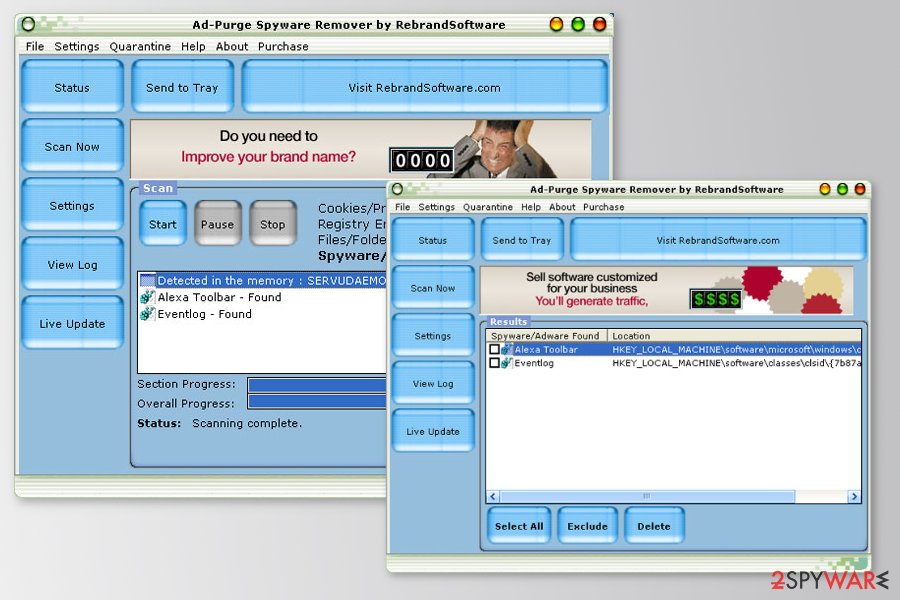This screenshot has width=900, height=600.
Task: Click Delete button in Results
Action: (654, 526)
